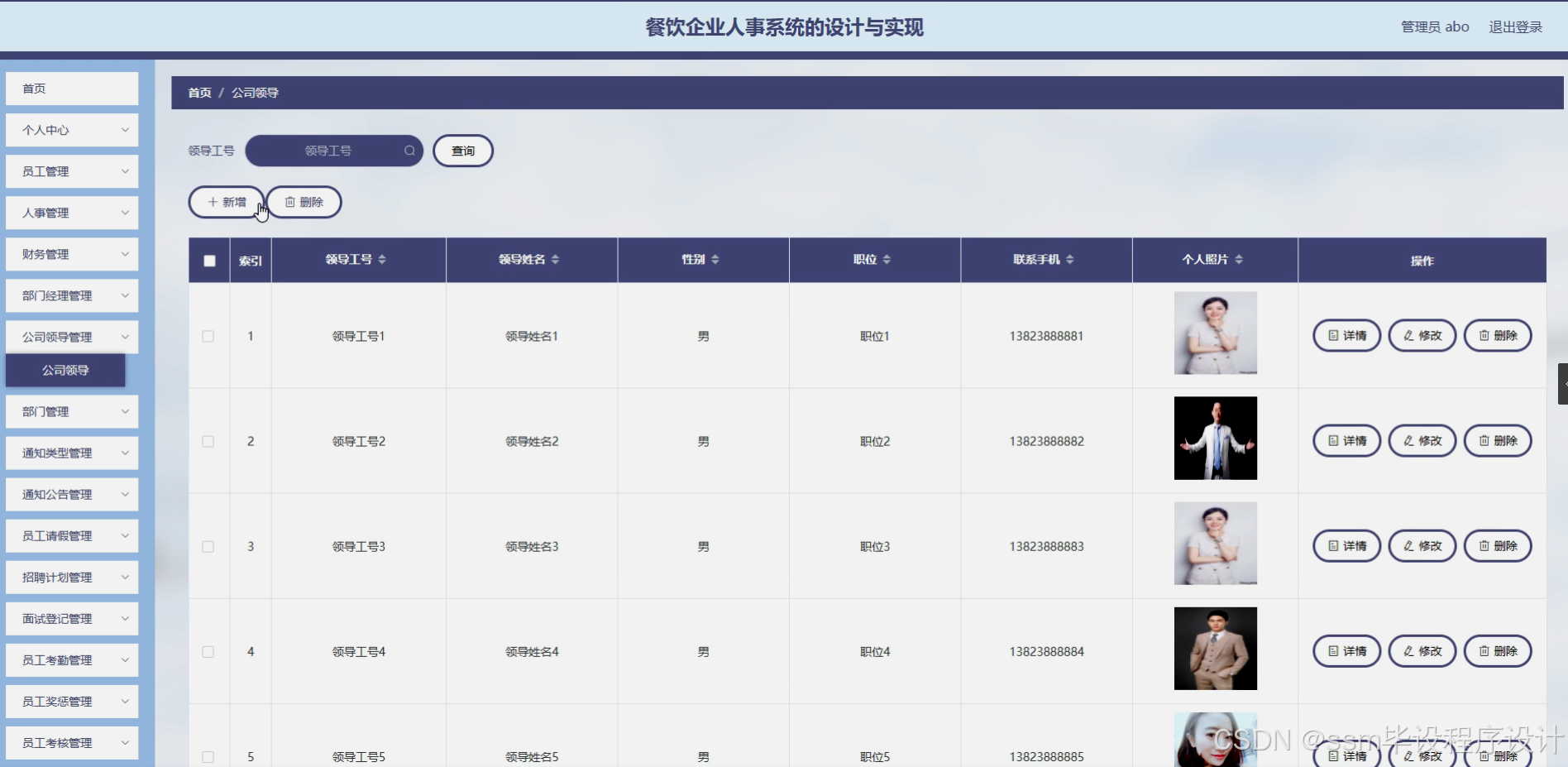Open 详情 for 领导工号1 row
Screen dimensions: 1568x767
1347,336
